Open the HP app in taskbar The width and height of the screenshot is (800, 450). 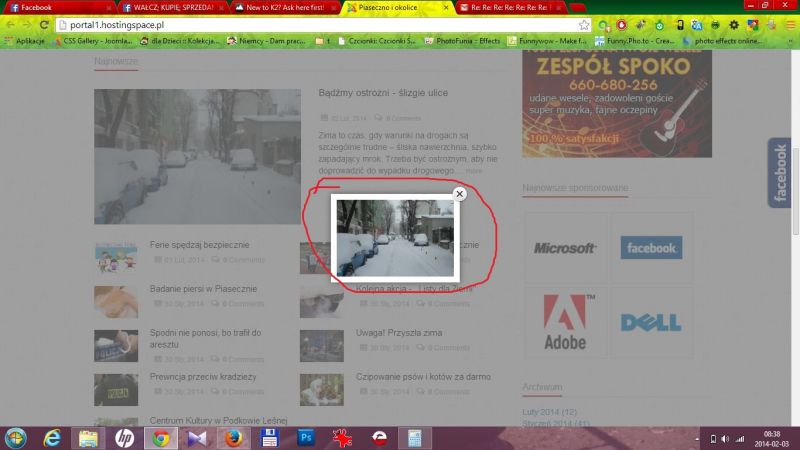(x=124, y=439)
